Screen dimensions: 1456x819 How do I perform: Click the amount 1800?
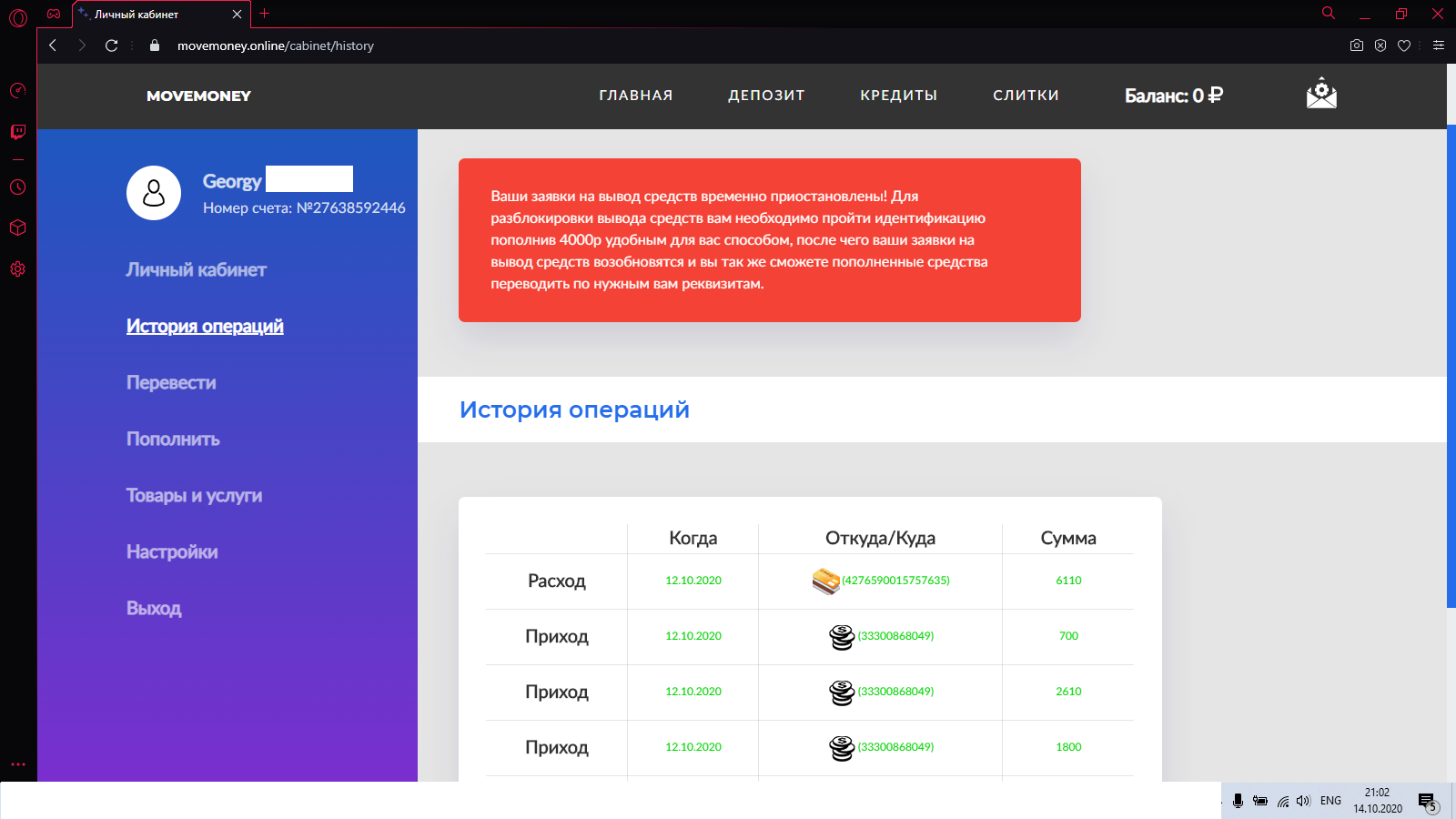click(x=1068, y=747)
